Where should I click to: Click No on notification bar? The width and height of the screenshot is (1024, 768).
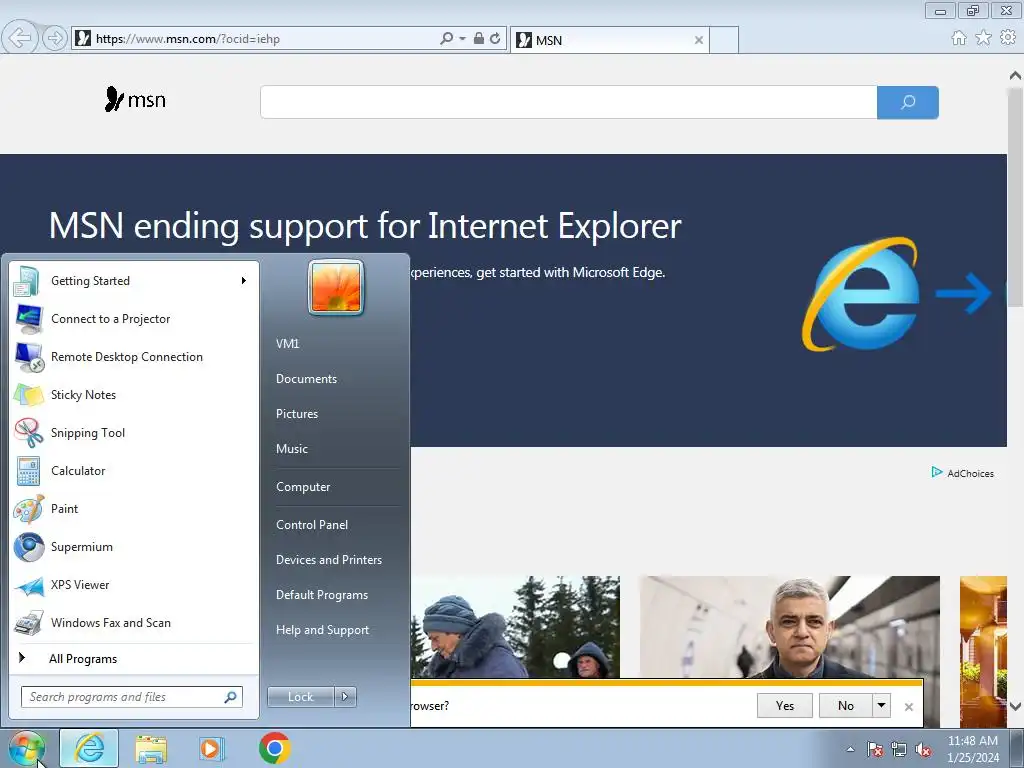846,705
